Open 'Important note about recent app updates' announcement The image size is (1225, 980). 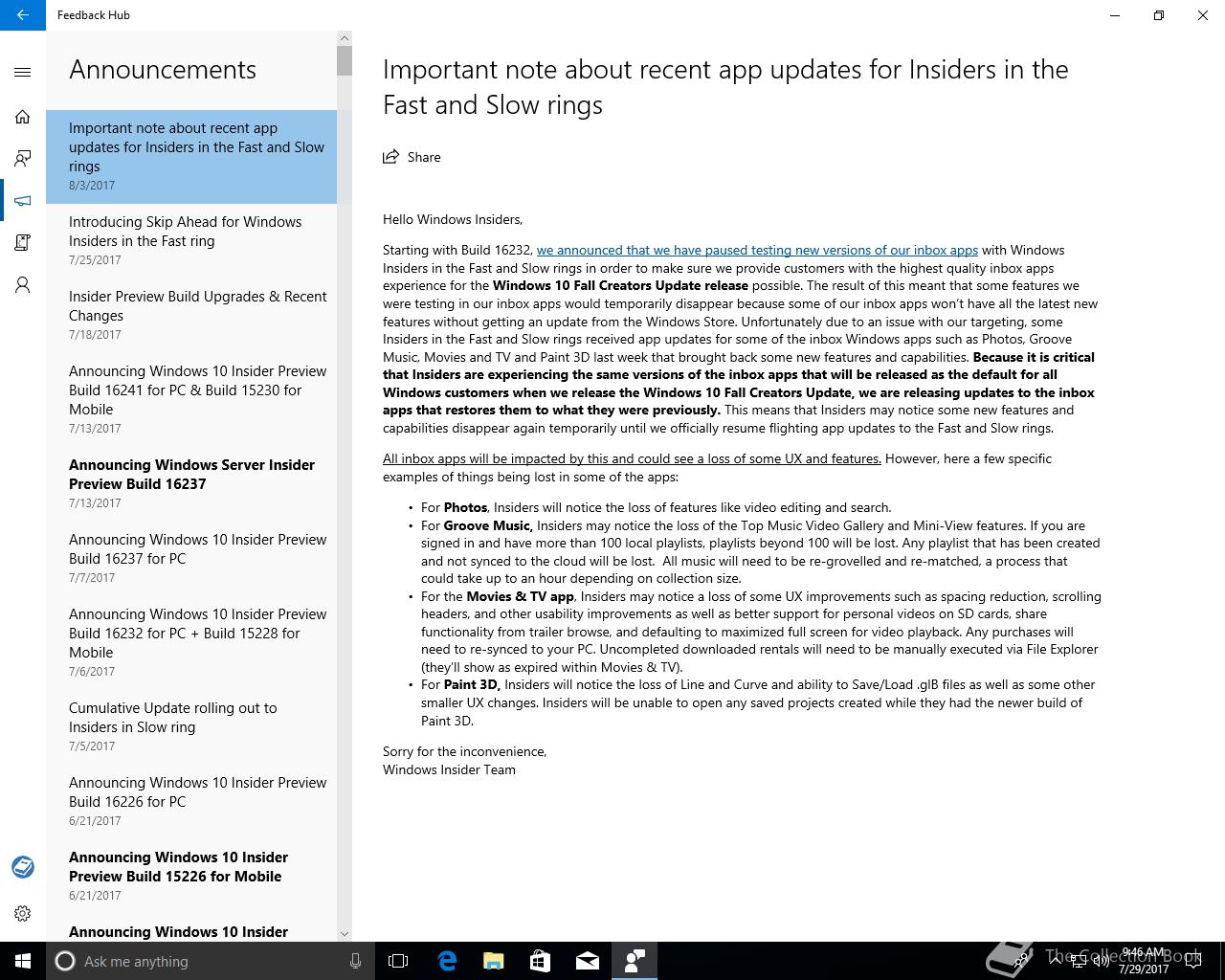[x=191, y=157]
